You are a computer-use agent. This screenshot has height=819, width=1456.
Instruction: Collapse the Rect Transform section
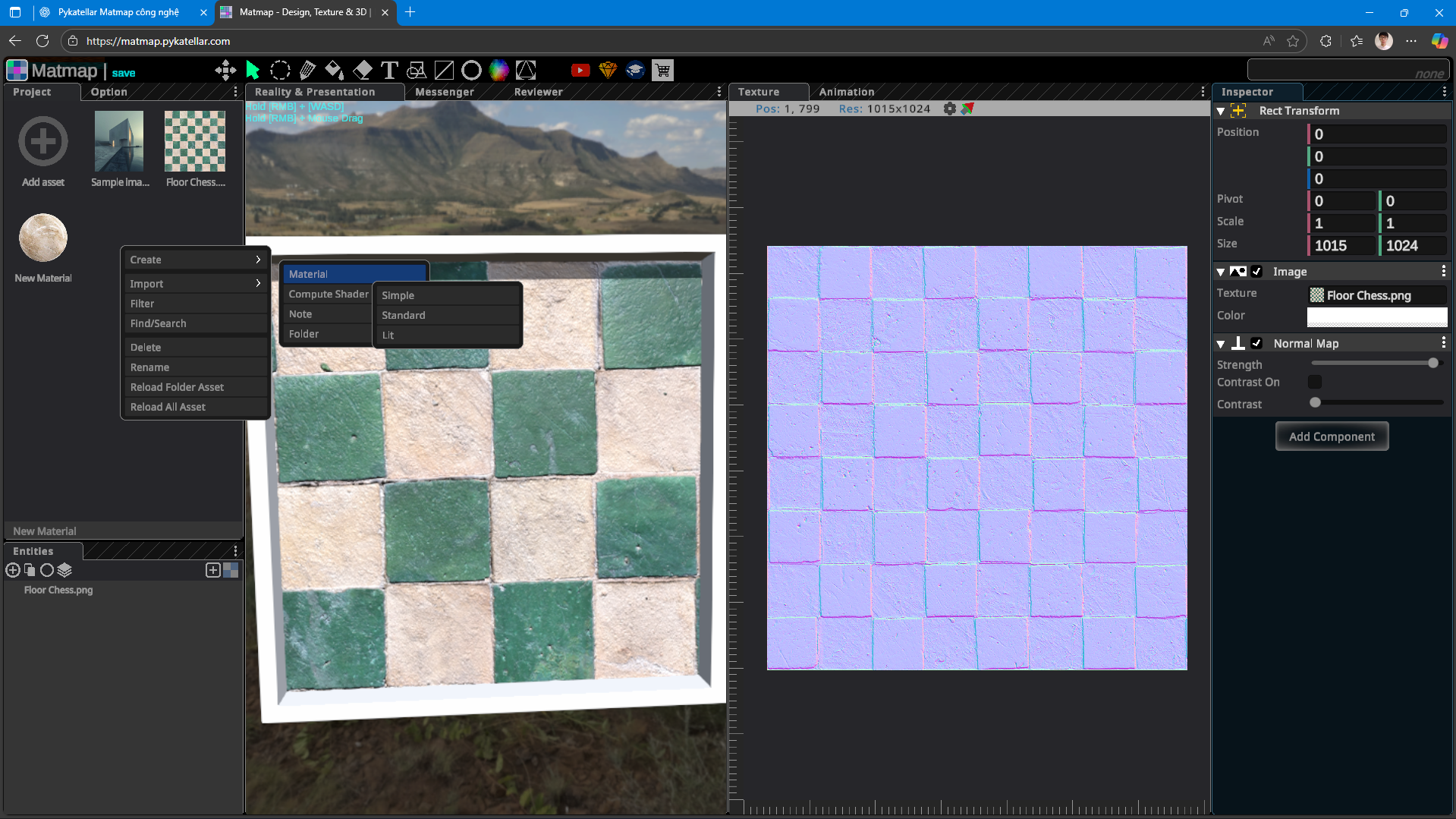click(x=1221, y=111)
